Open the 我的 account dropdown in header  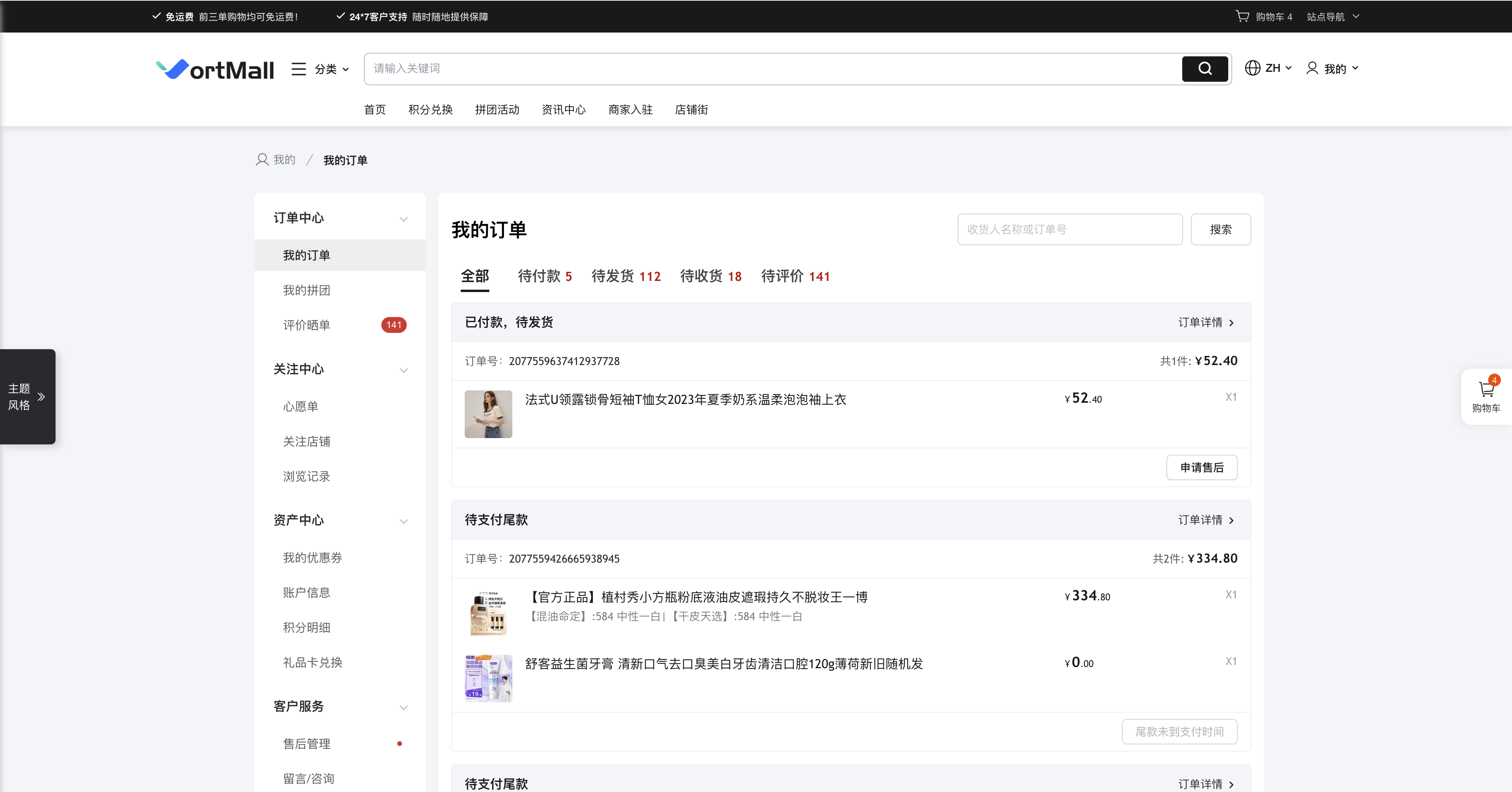point(1341,69)
